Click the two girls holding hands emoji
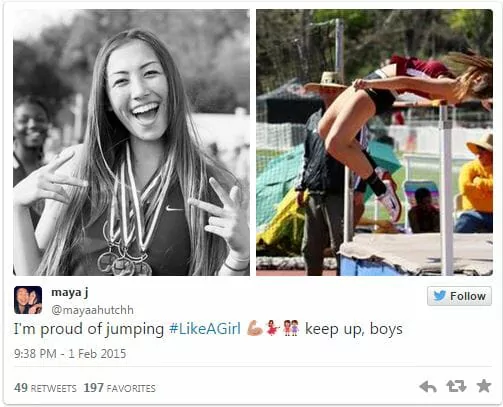503x407 pixels. click(291, 328)
